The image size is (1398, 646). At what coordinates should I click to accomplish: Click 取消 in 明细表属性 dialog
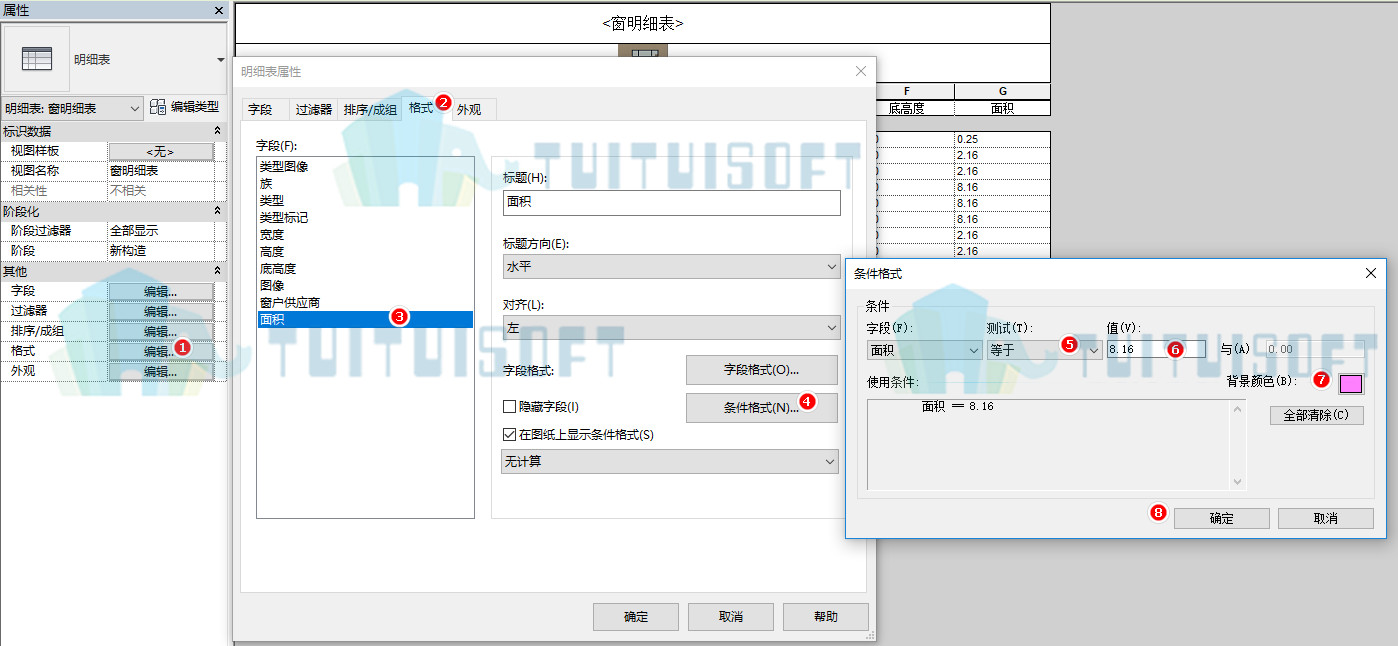731,617
